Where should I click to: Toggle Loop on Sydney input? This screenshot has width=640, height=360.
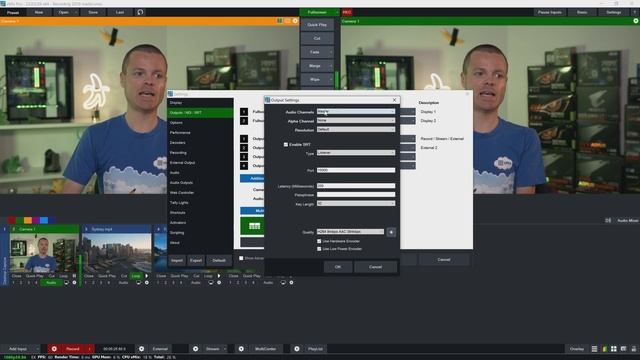[136, 276]
